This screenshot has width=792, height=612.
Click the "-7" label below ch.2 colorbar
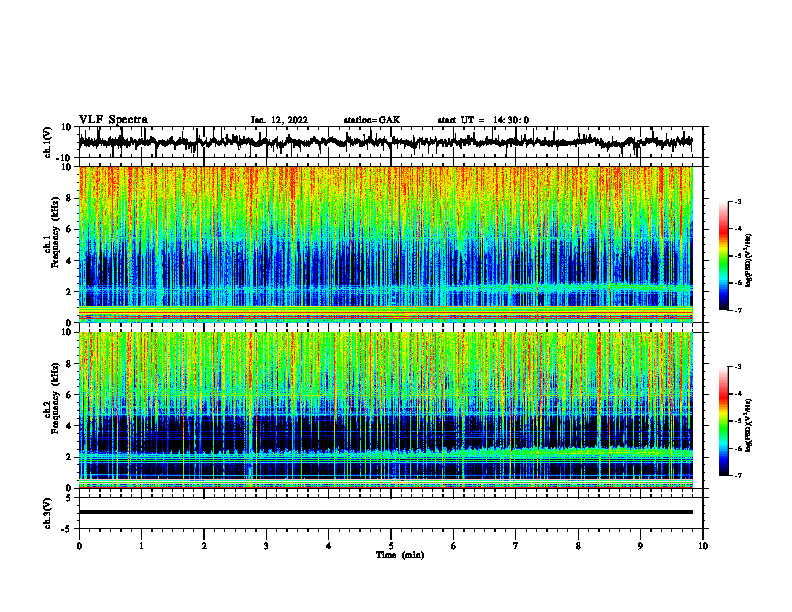coord(738,475)
